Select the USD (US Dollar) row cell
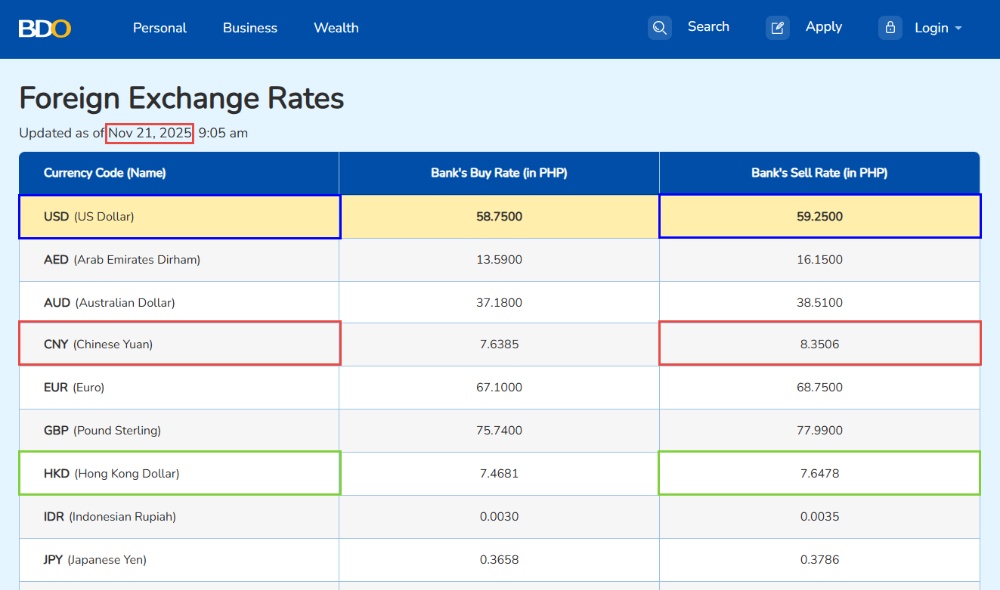Screen dimensions: 1000x590 [179, 216]
